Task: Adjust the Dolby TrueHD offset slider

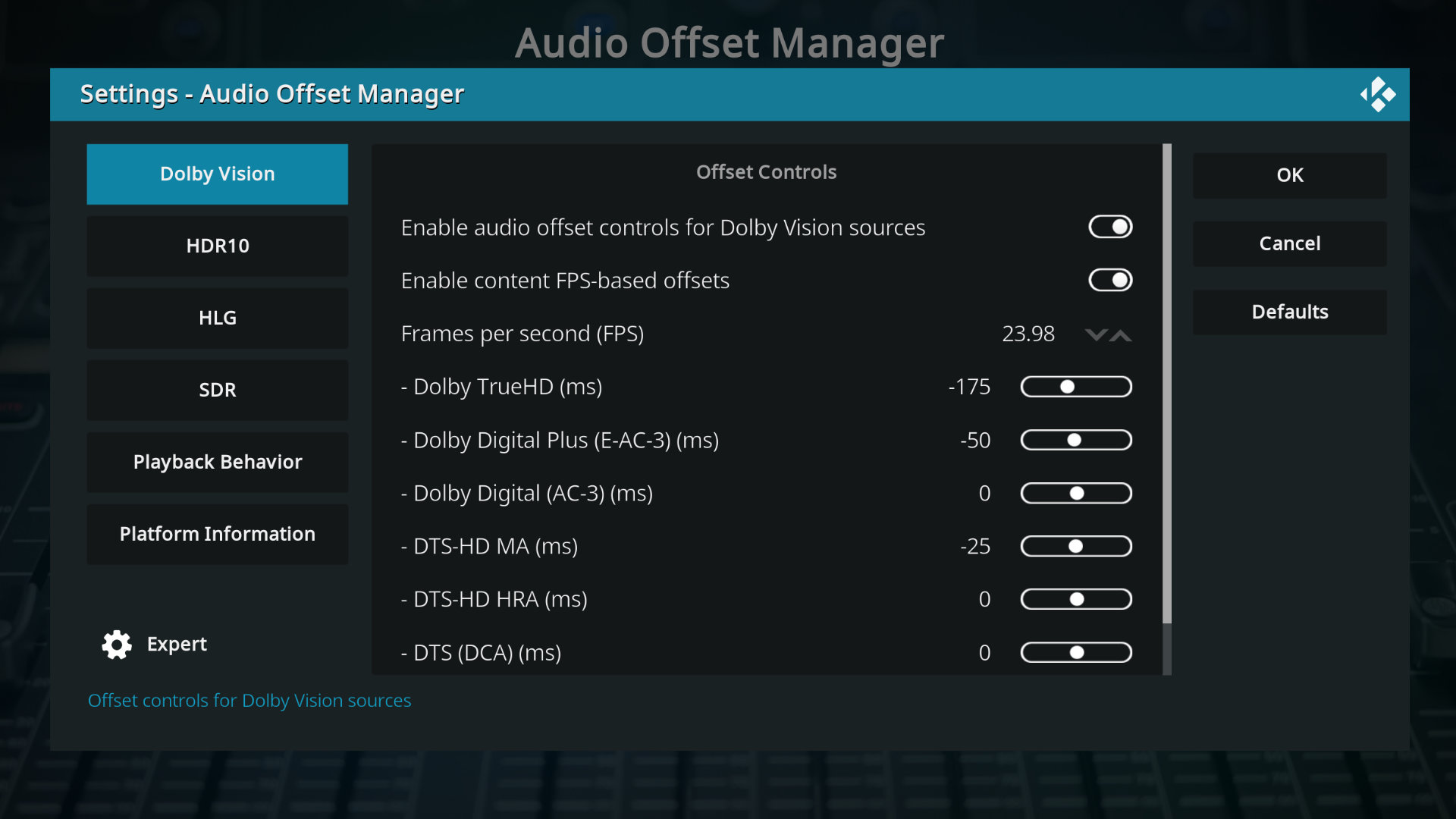Action: click(1076, 387)
